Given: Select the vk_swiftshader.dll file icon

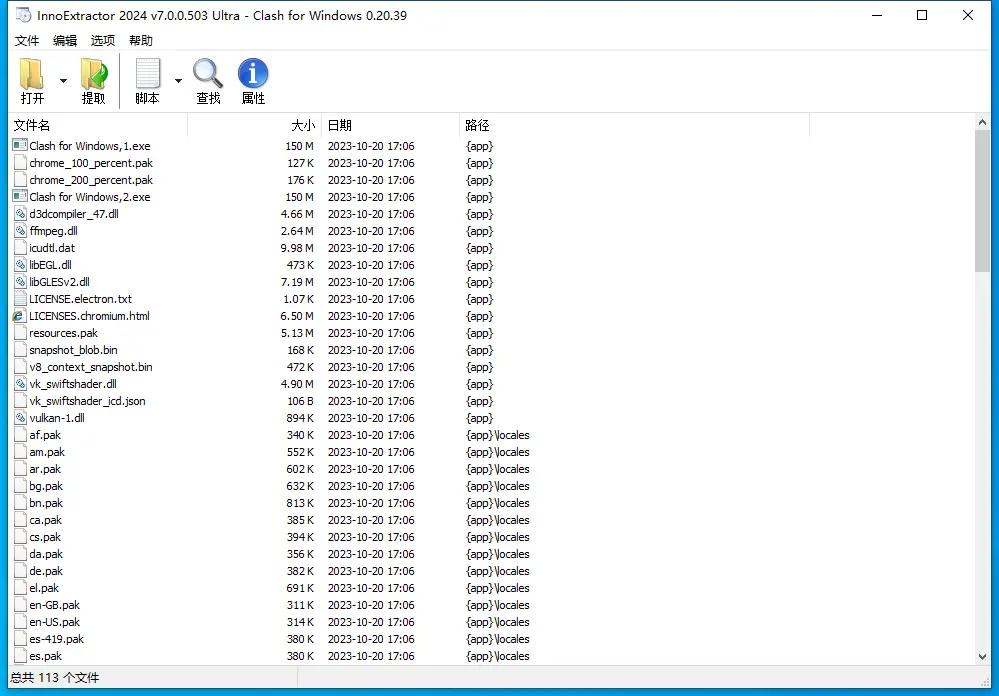Looking at the screenshot, I should (20, 384).
